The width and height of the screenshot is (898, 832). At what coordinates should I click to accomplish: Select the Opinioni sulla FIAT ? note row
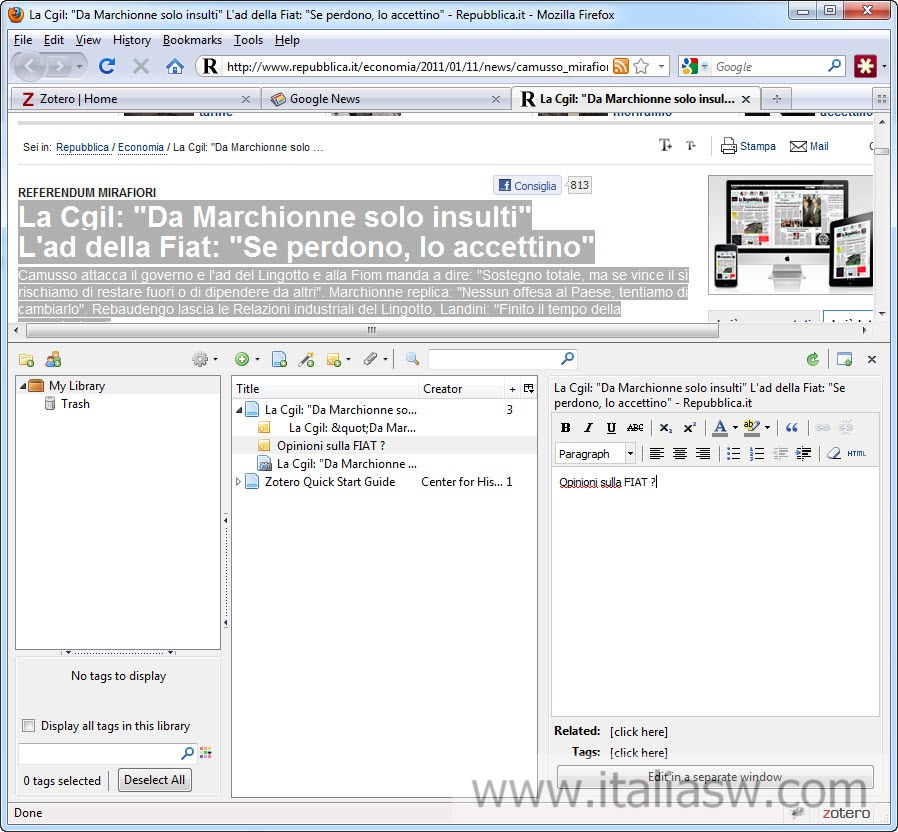pos(385,445)
